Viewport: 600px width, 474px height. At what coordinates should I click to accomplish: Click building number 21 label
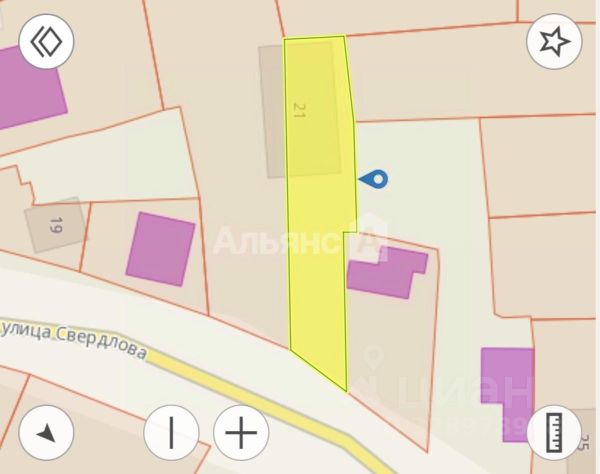point(299,110)
